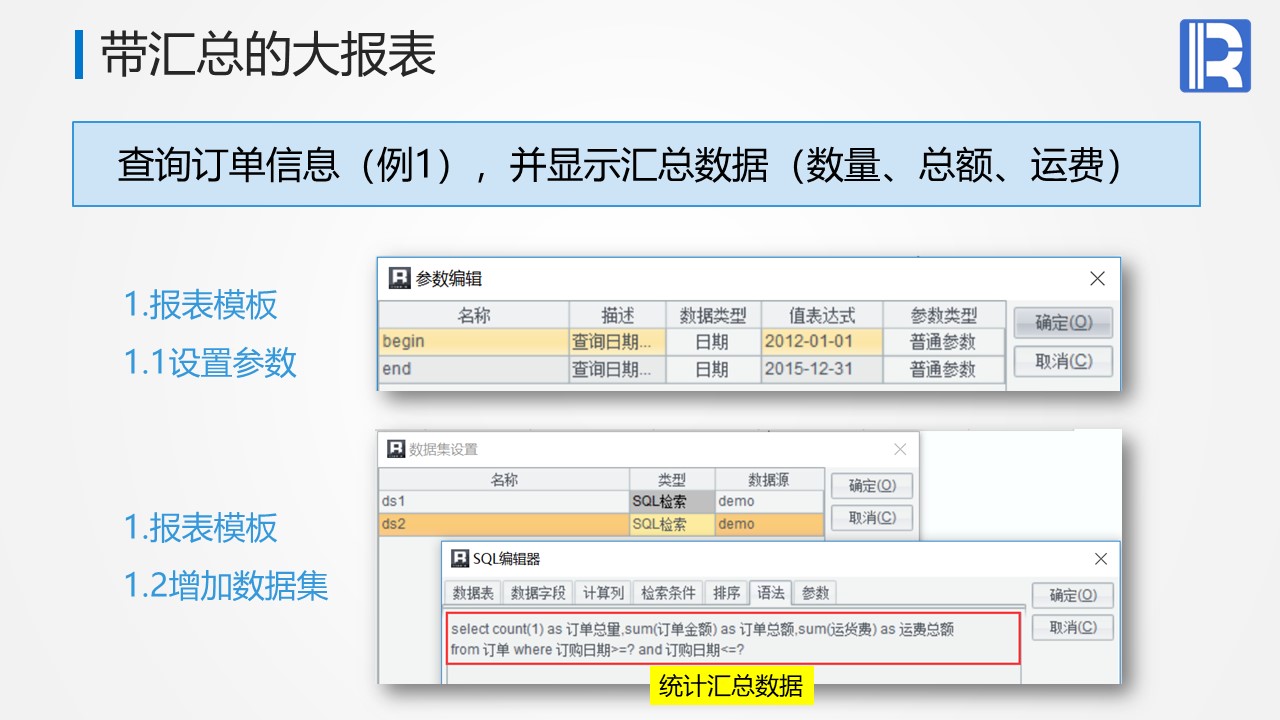Click 确定(O) in the 数据集设置 dialog

872,486
